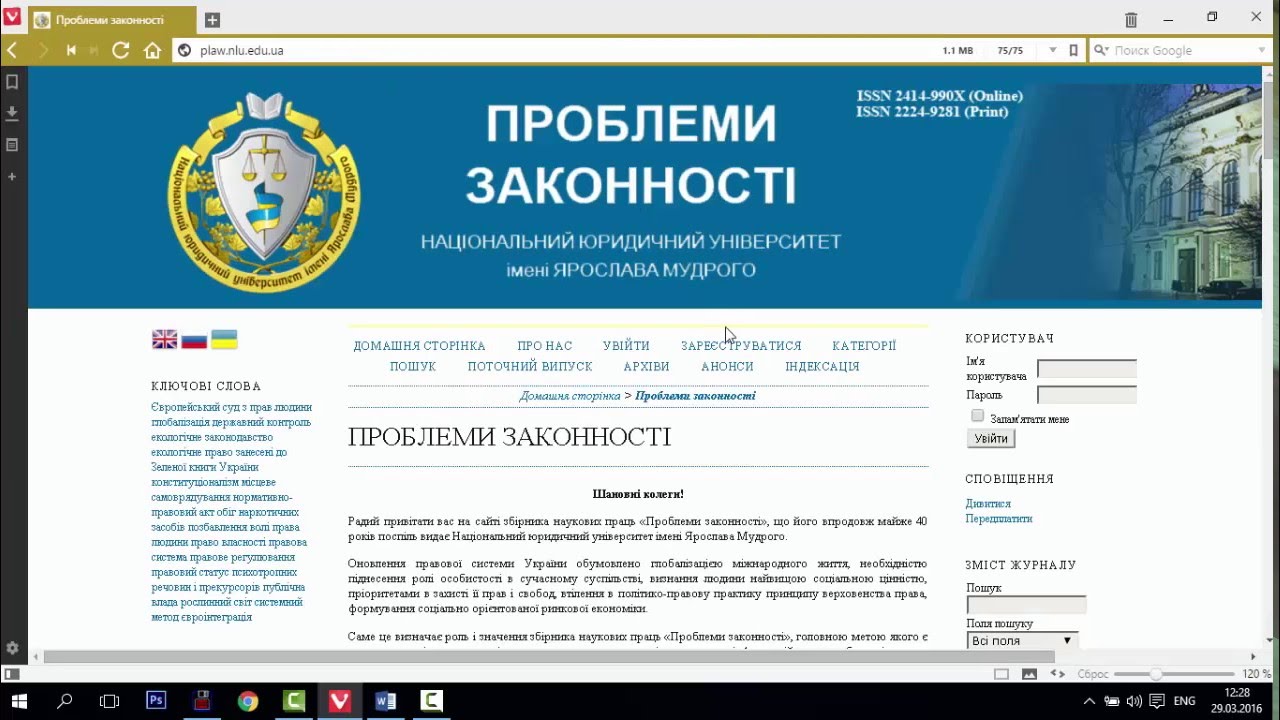Expand search field history dropdown arrow

click(1262, 50)
